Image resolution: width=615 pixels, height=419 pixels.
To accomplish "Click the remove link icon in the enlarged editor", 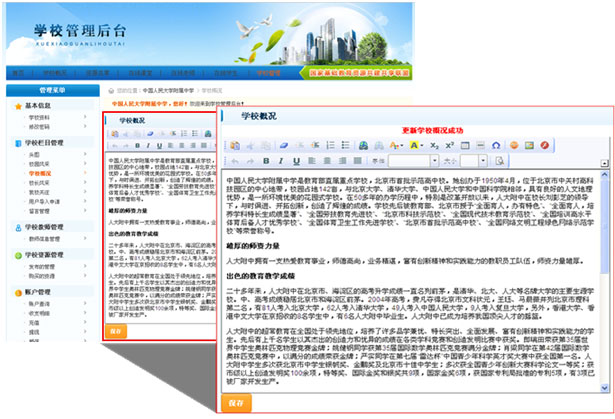I will [x=379, y=145].
